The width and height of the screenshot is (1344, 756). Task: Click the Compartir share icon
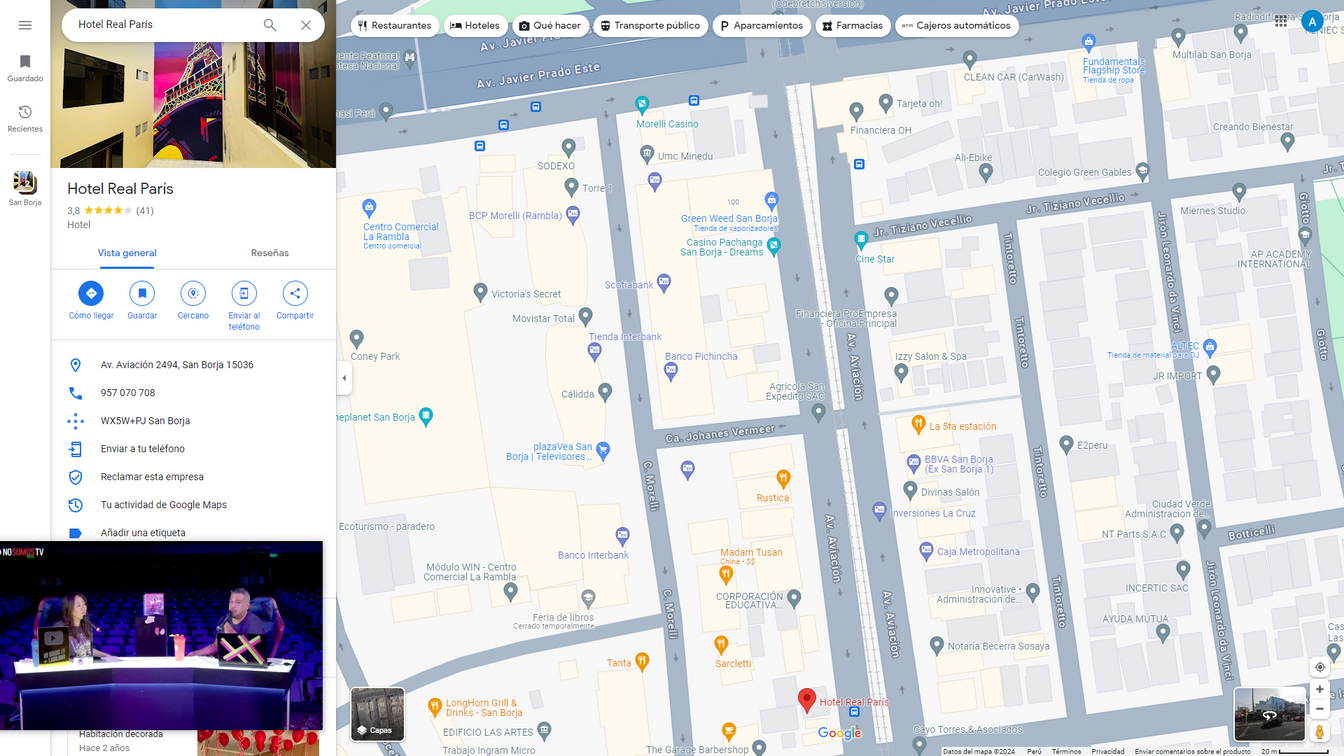point(294,293)
